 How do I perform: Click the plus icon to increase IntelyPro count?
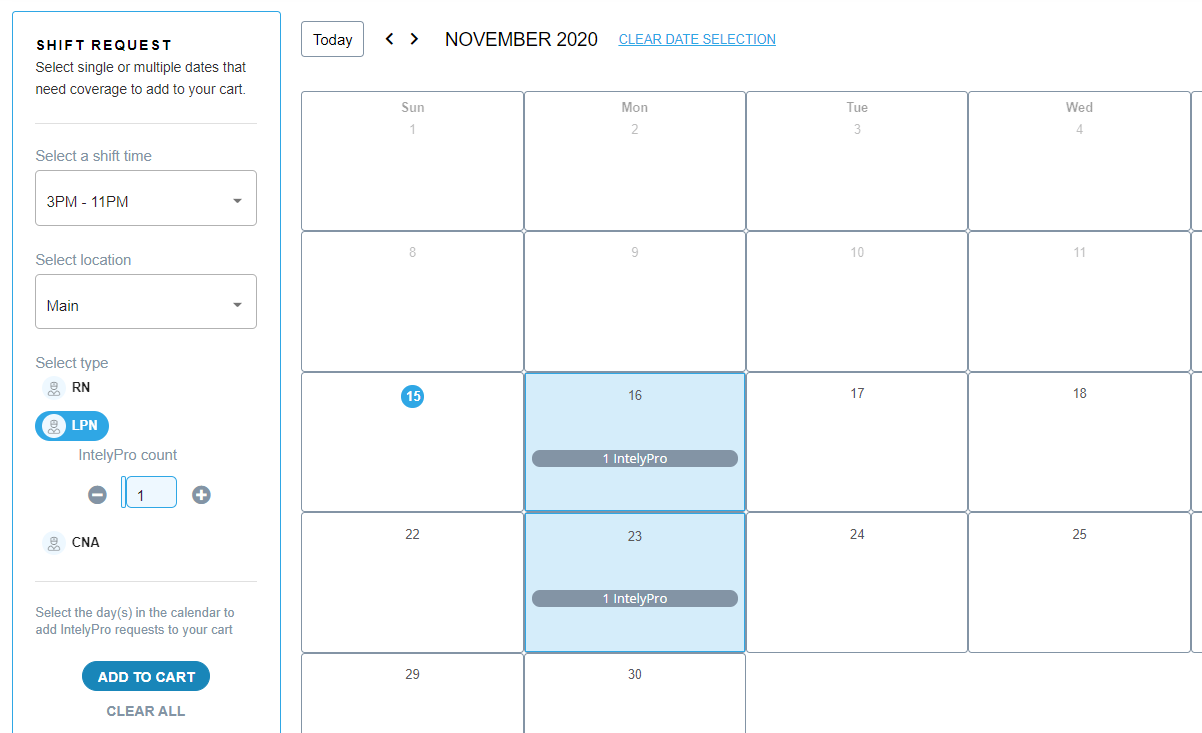201,495
